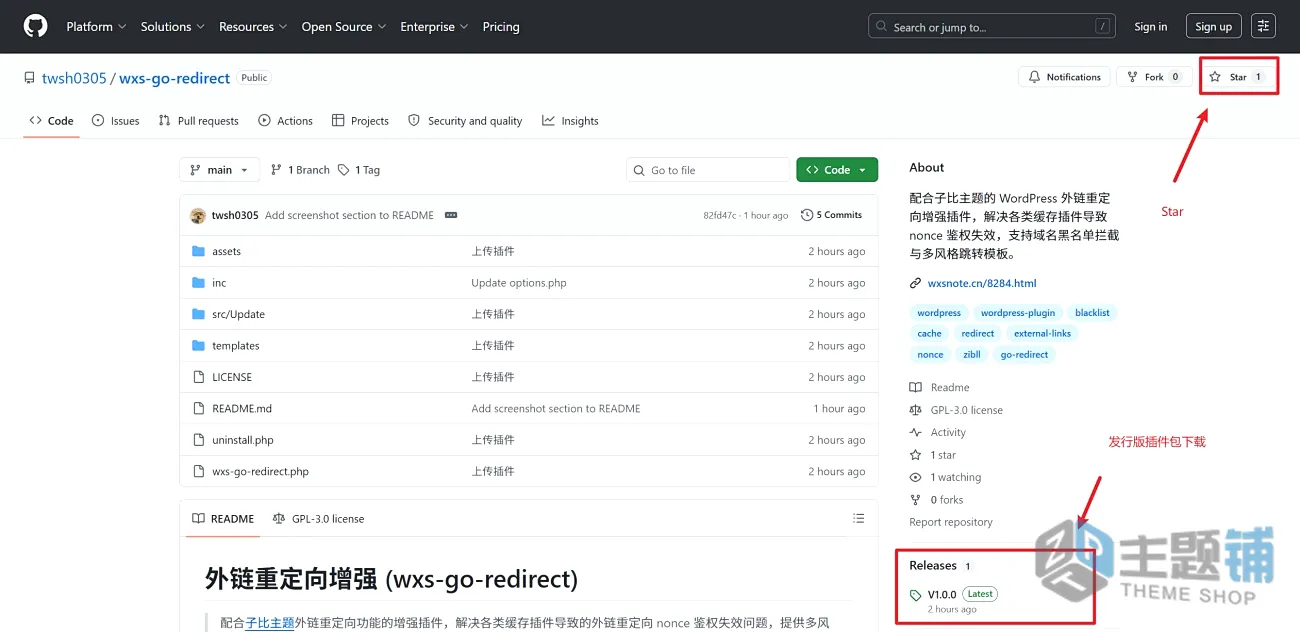
Task: View the 1 watching link
Action: click(945, 478)
